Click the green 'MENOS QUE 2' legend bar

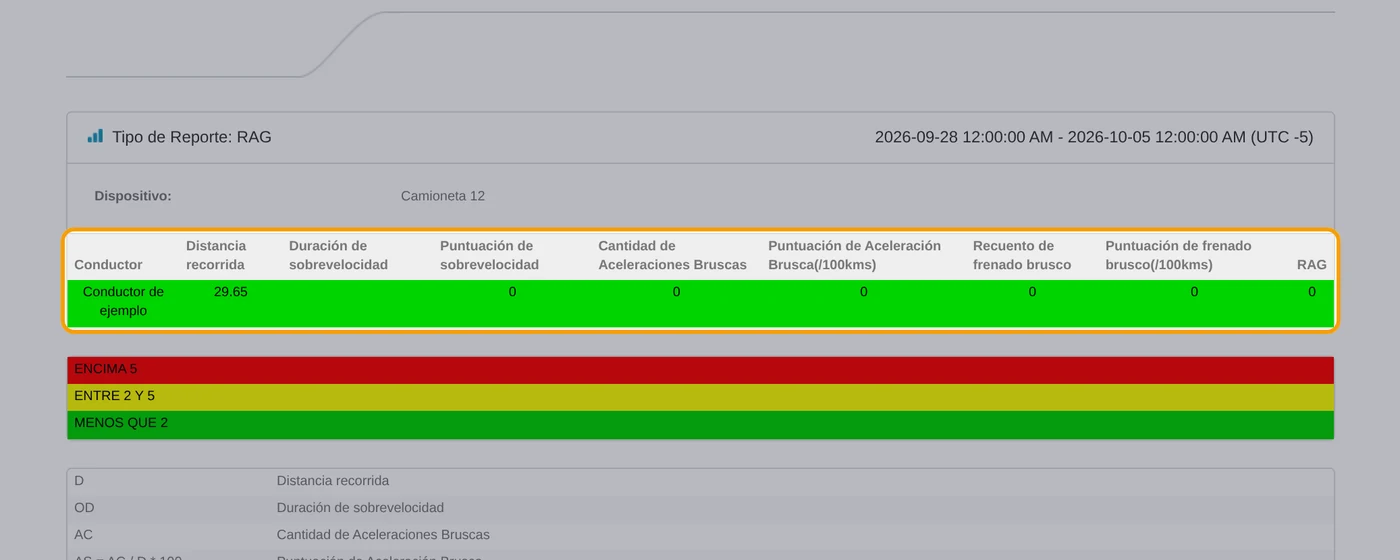[x=700, y=424]
